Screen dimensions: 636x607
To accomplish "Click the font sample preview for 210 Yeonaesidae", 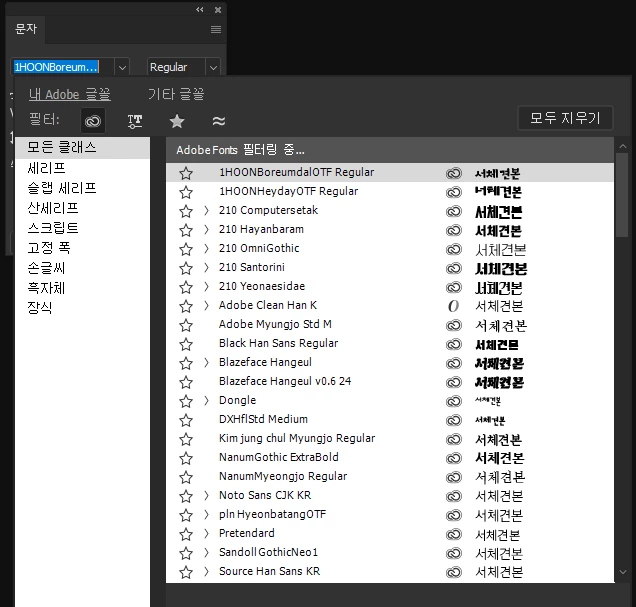I will [499, 288].
